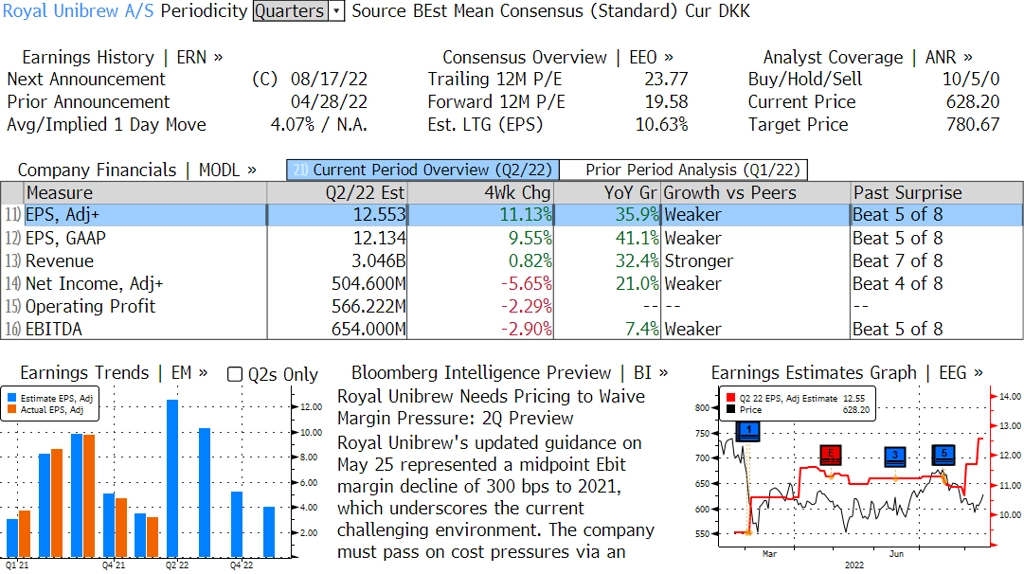Open Earnings History | ERN link
Viewport: 1024px width, 574px height.
tap(122, 57)
